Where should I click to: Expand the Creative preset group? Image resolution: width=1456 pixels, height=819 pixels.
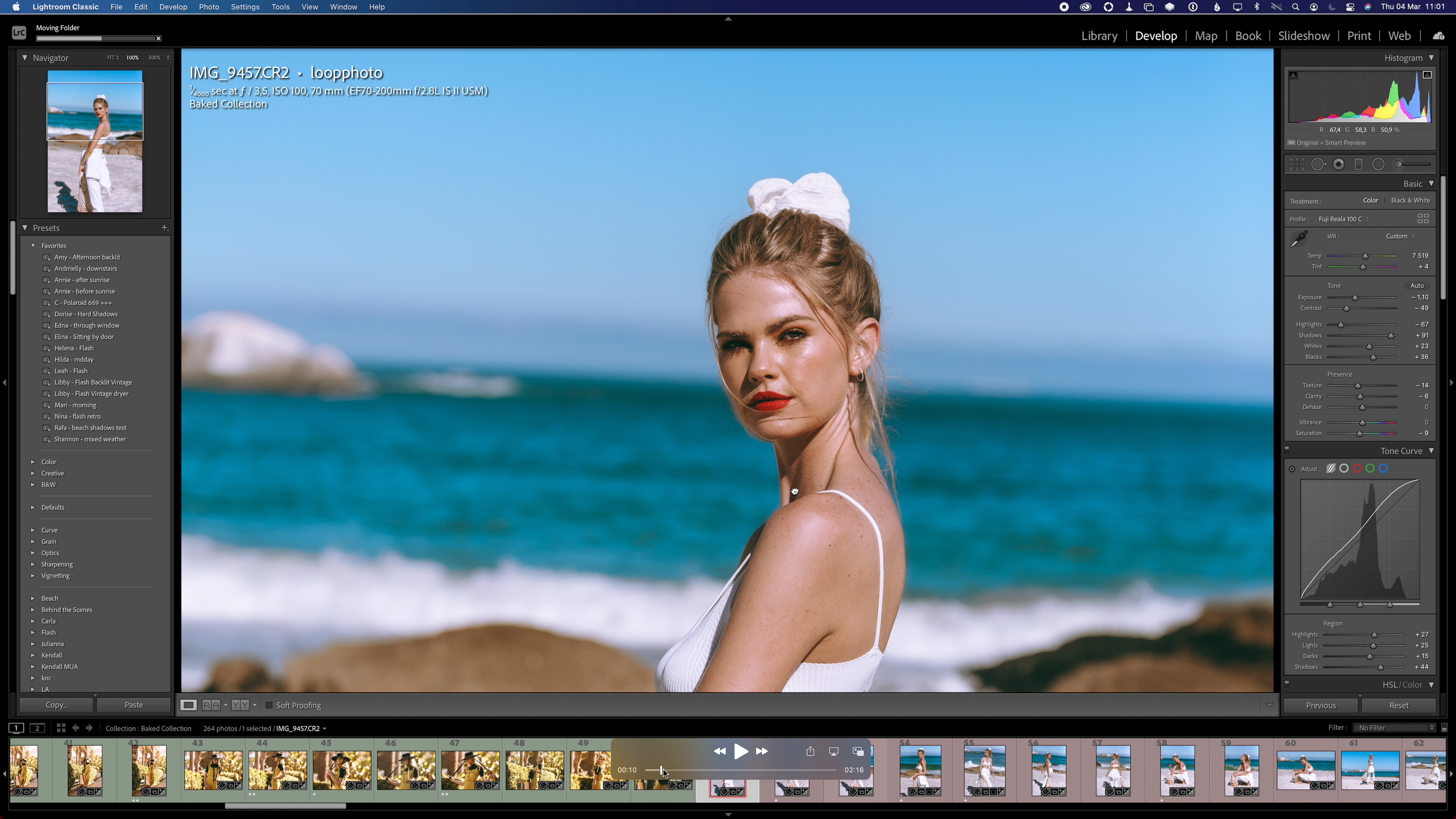point(33,473)
